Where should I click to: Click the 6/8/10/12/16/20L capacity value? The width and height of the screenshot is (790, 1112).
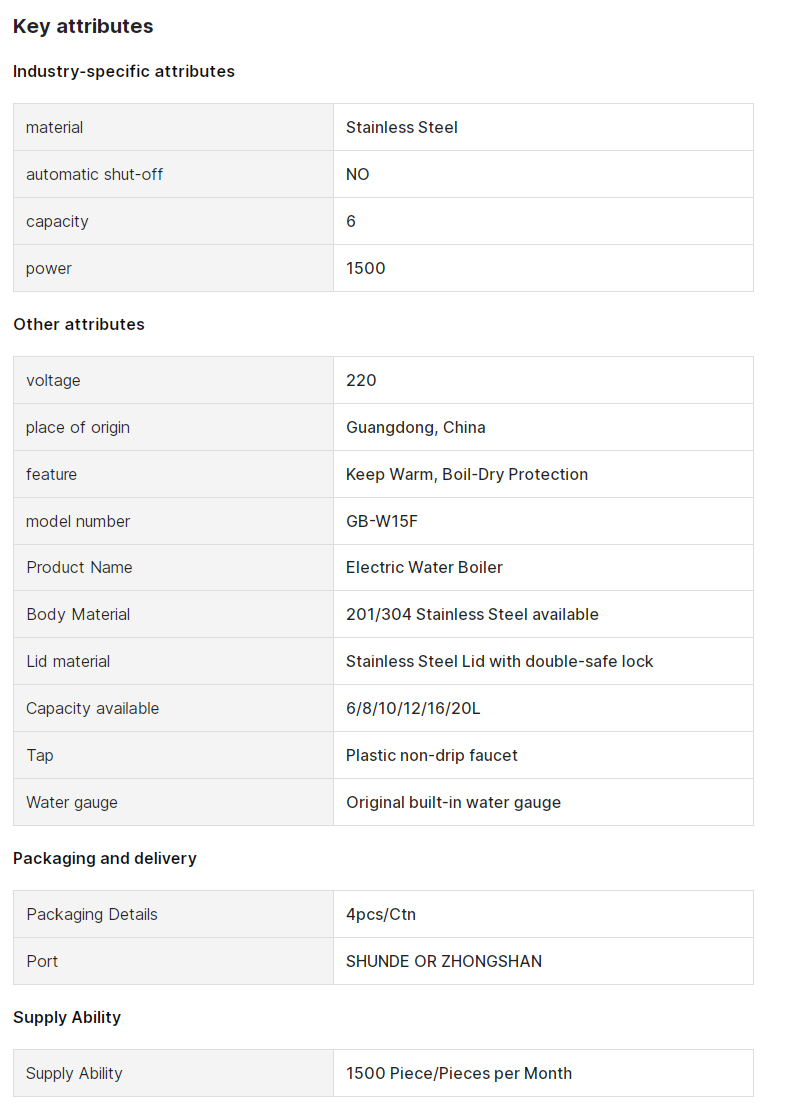tap(413, 708)
